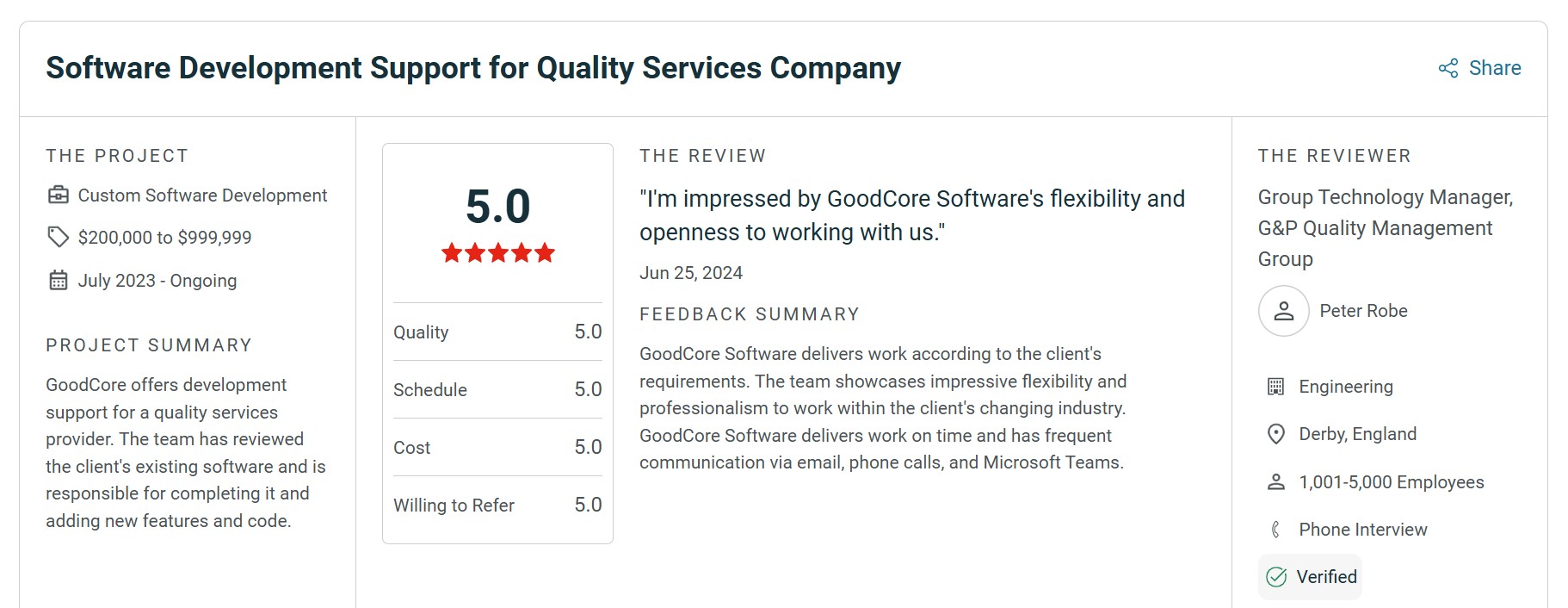The image size is (1568, 608).
Task: Select the Quality rating row
Action: pos(497,332)
